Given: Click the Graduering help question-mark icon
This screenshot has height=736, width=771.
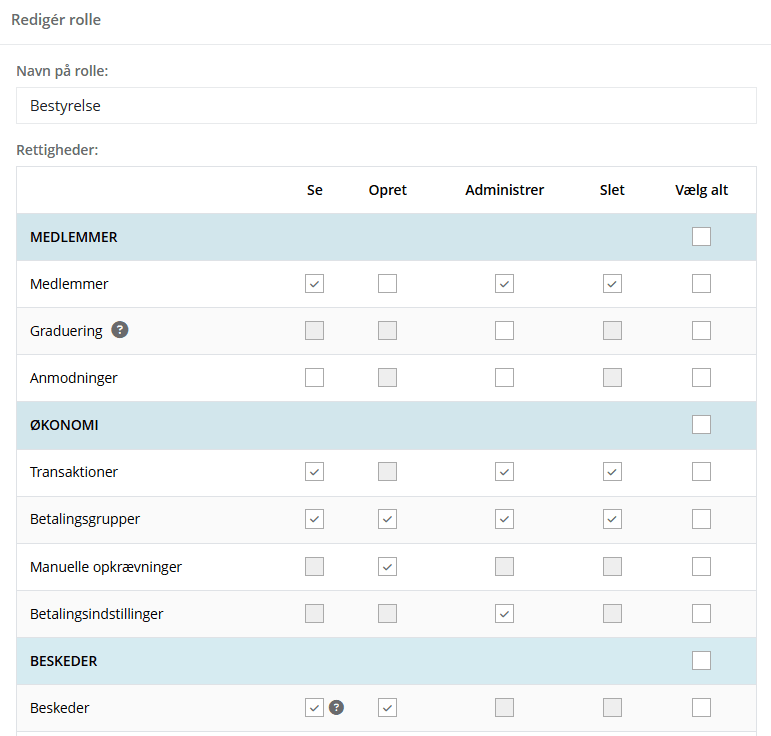Looking at the screenshot, I should (x=119, y=330).
